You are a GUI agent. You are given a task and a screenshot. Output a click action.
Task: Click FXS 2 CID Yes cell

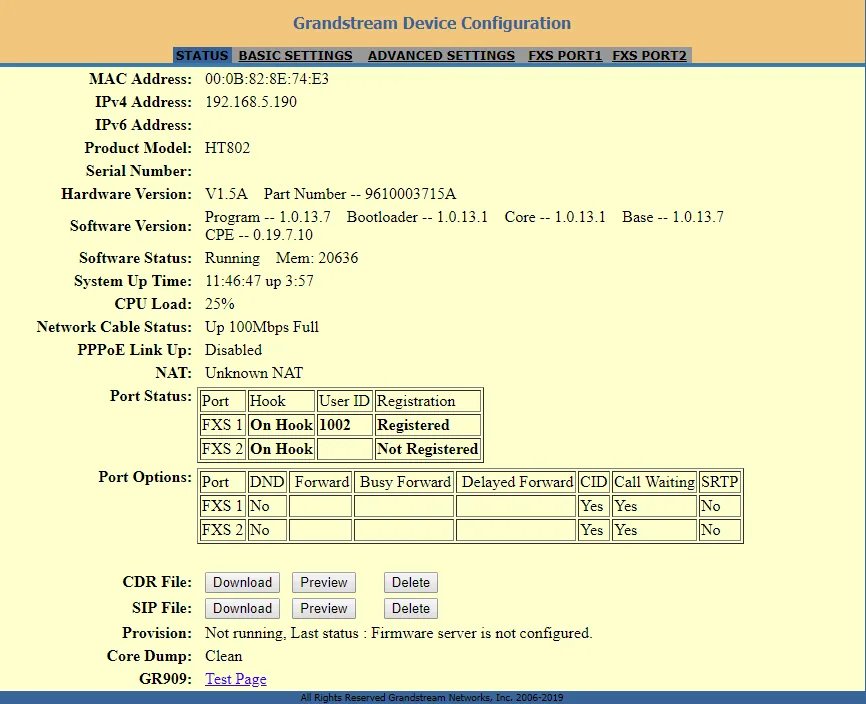(594, 530)
